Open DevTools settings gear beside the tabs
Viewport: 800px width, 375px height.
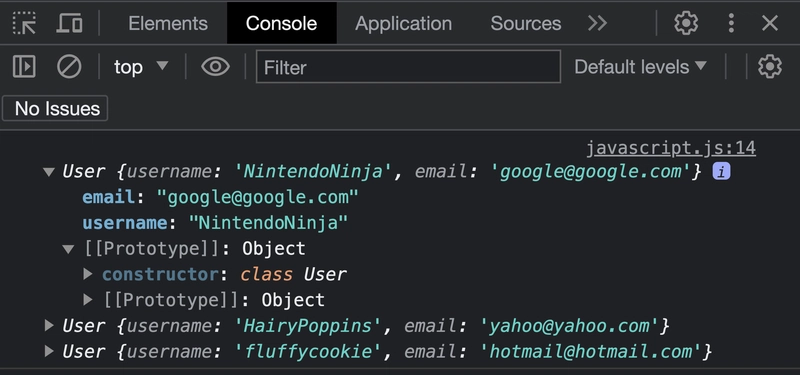pos(686,23)
